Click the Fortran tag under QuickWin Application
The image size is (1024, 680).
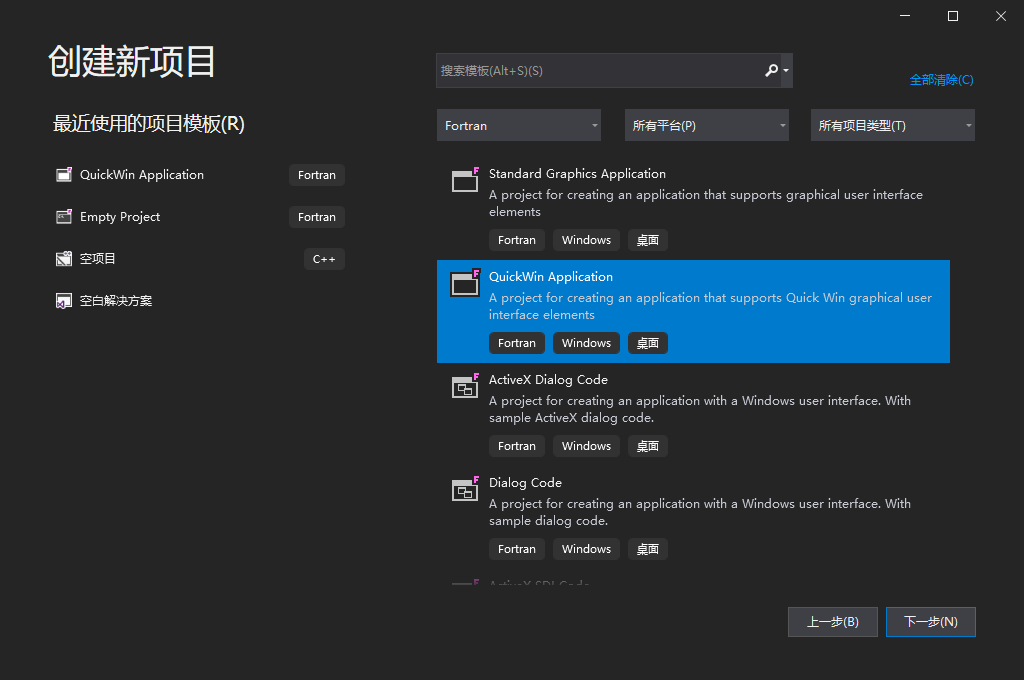[517, 342]
